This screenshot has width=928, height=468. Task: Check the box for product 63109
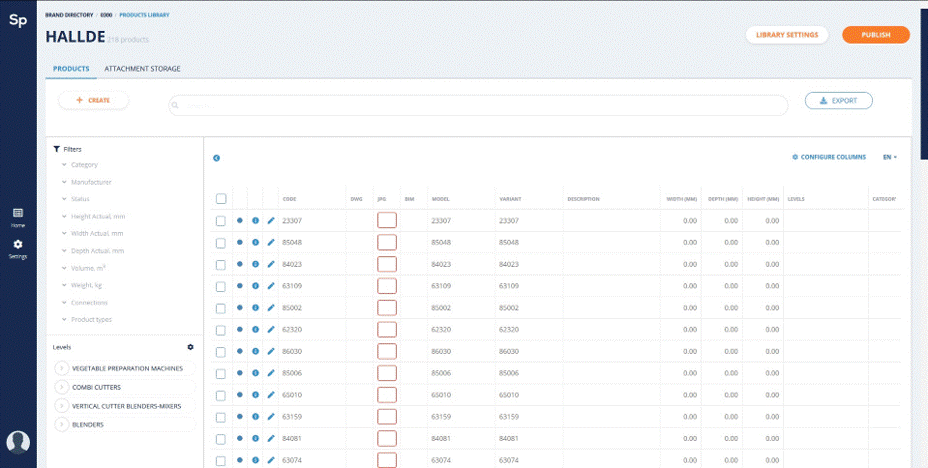[x=221, y=286]
